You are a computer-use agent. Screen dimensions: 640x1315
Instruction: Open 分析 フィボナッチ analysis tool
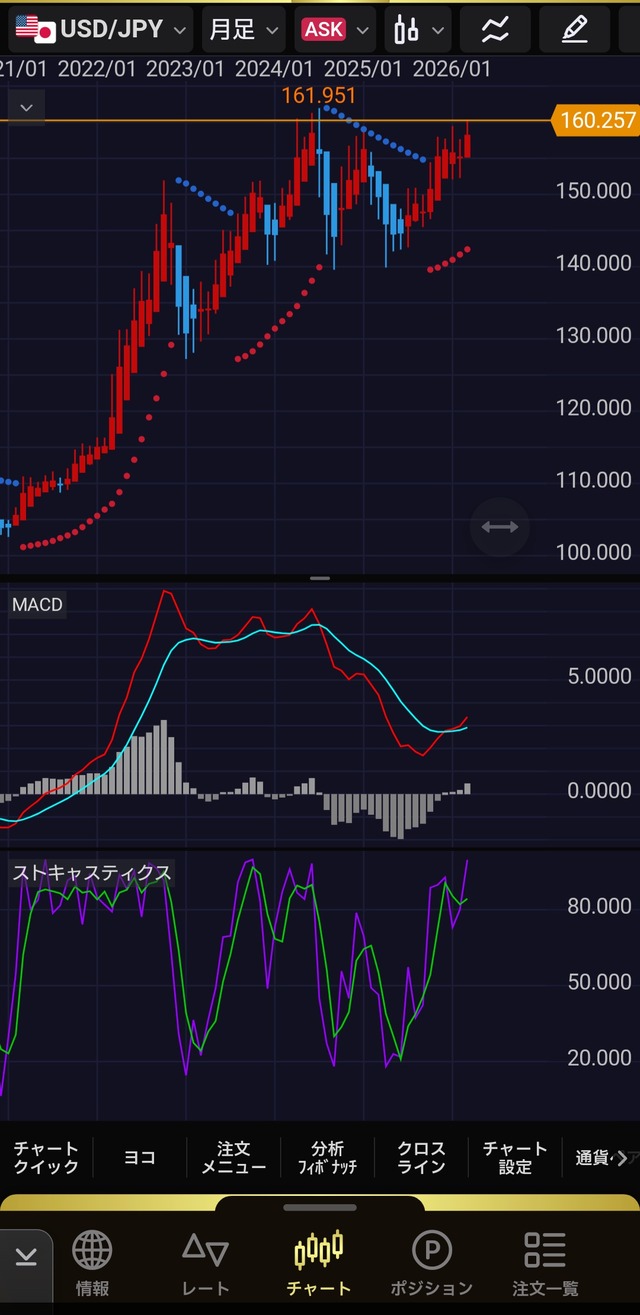click(327, 1158)
